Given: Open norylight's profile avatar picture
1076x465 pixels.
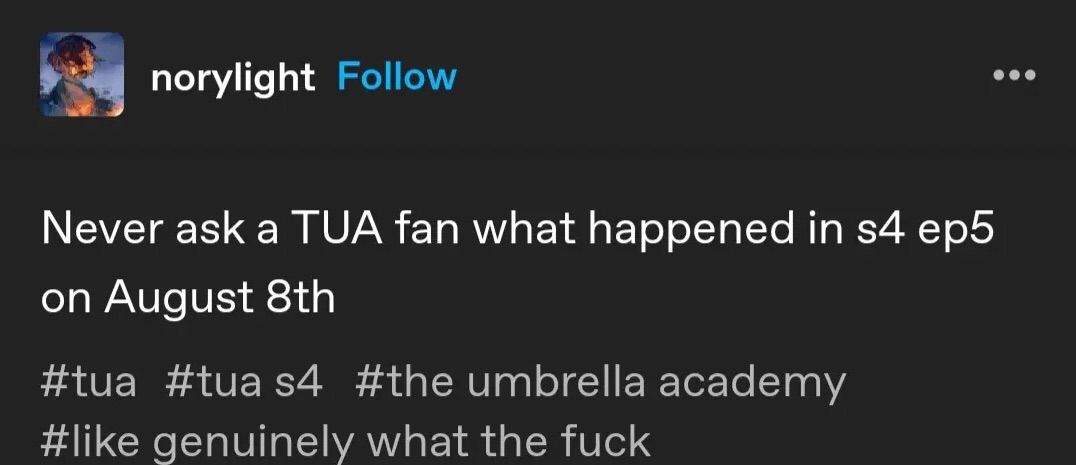Looking at the screenshot, I should (x=82, y=74).
